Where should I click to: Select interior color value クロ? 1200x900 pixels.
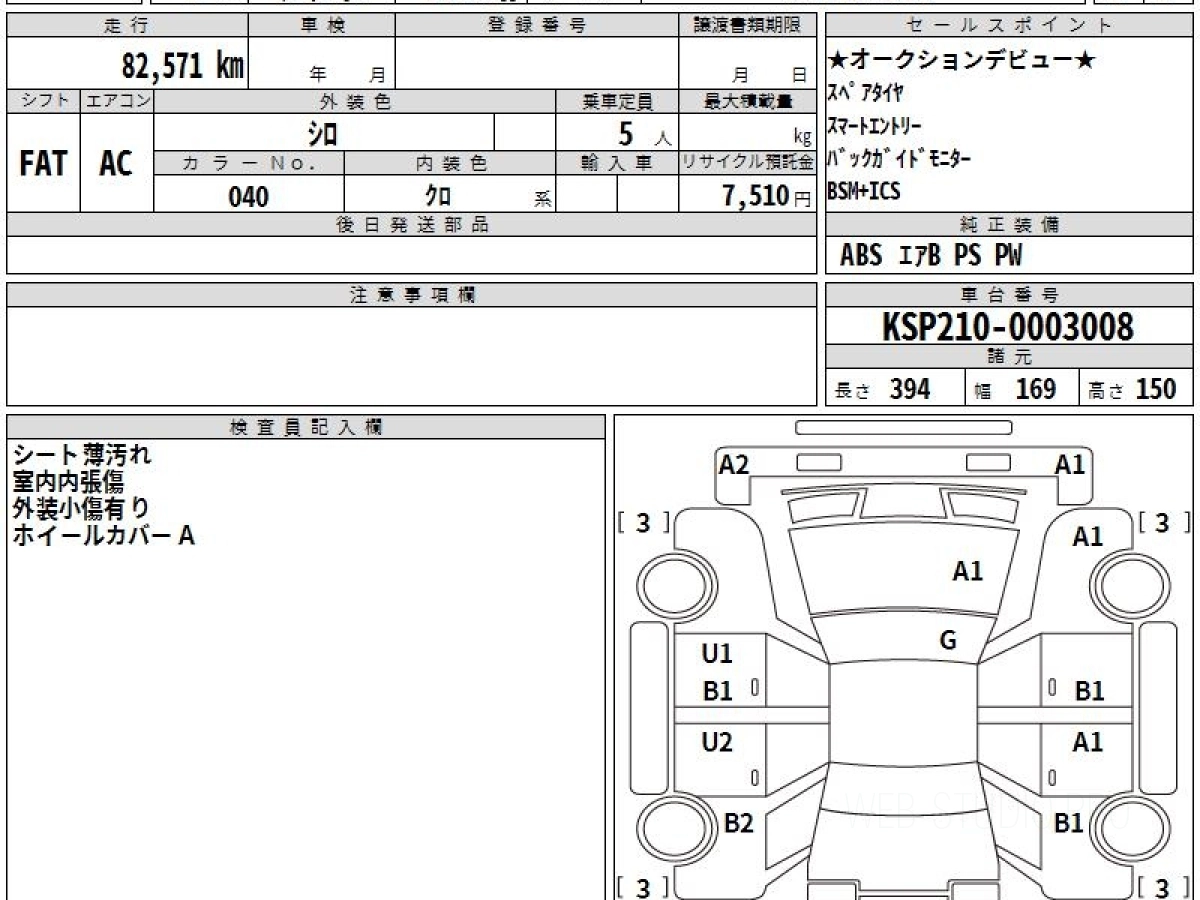coord(439,196)
